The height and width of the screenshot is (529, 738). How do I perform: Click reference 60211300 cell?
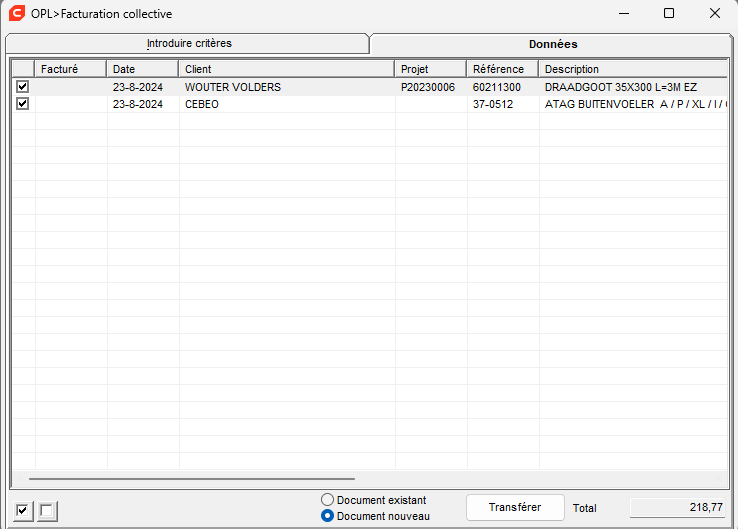click(503, 87)
